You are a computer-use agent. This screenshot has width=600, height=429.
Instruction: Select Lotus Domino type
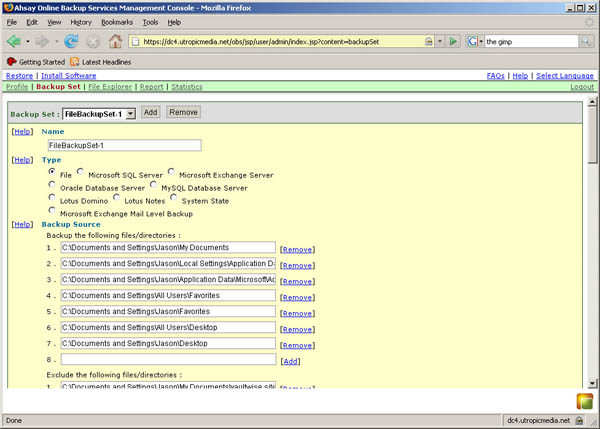point(52,197)
